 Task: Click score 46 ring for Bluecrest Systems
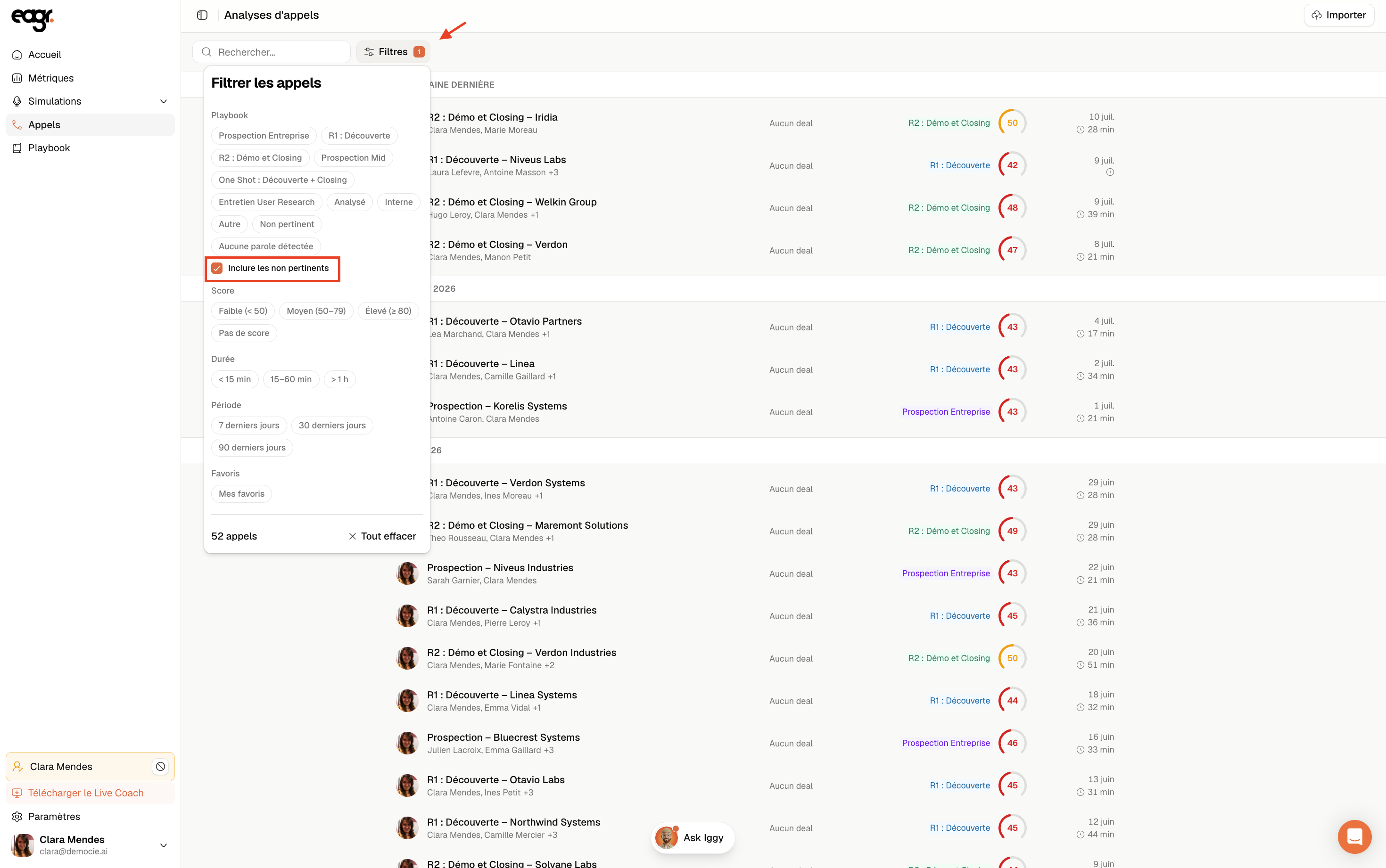pyautogui.click(x=1012, y=743)
